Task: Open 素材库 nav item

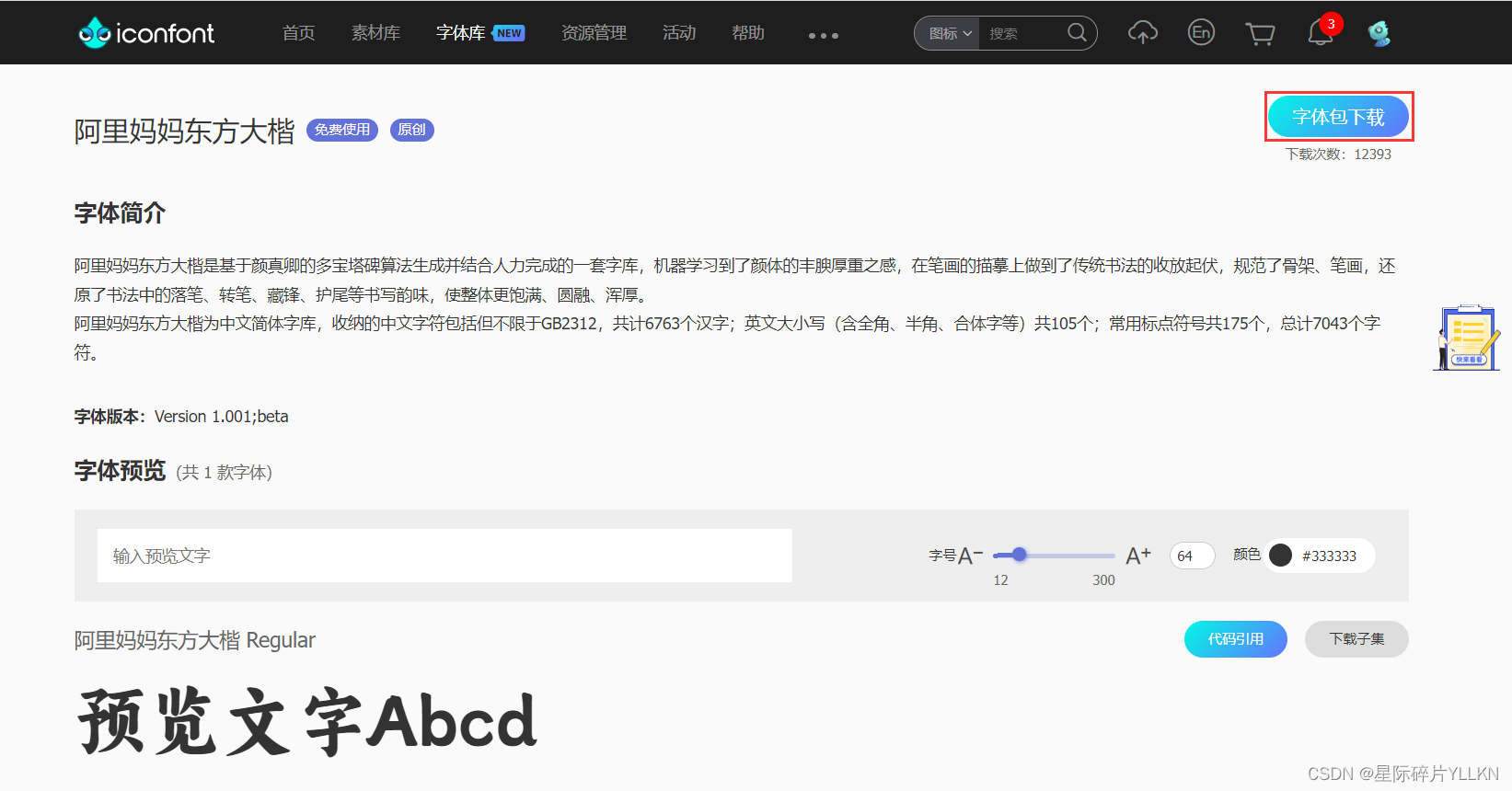Action: pyautogui.click(x=375, y=33)
